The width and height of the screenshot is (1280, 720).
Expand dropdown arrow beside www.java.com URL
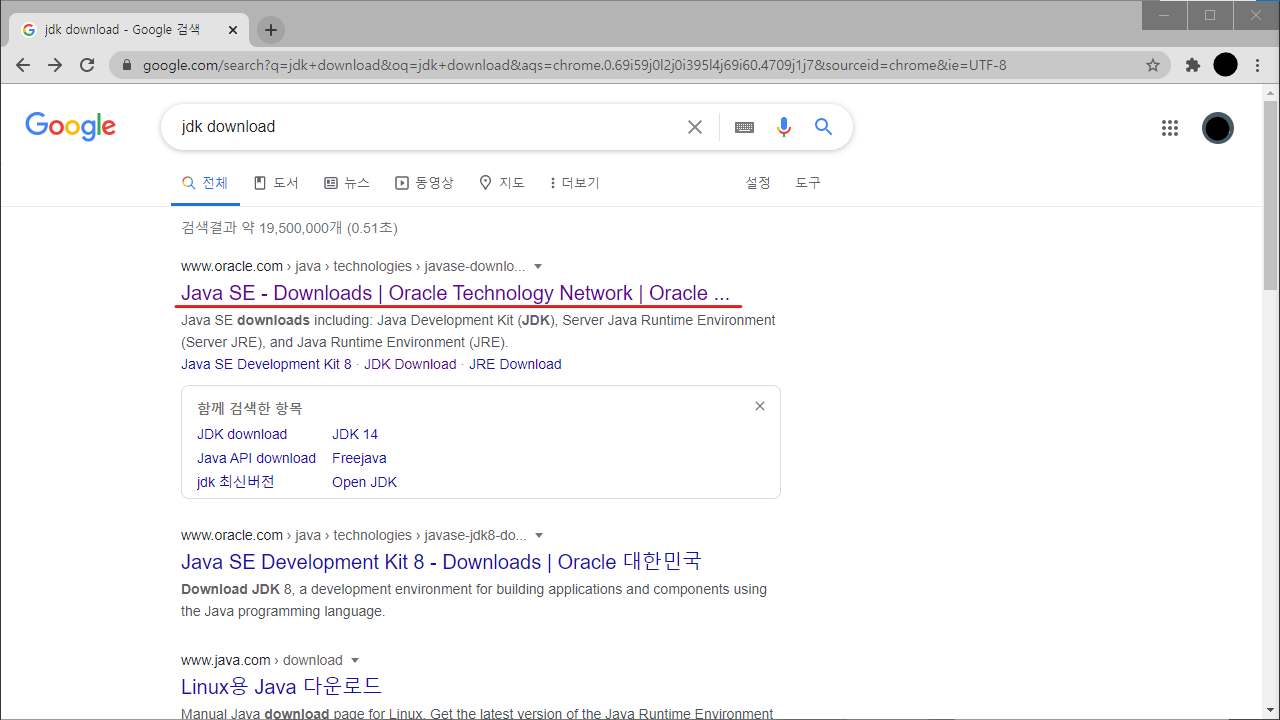355,661
